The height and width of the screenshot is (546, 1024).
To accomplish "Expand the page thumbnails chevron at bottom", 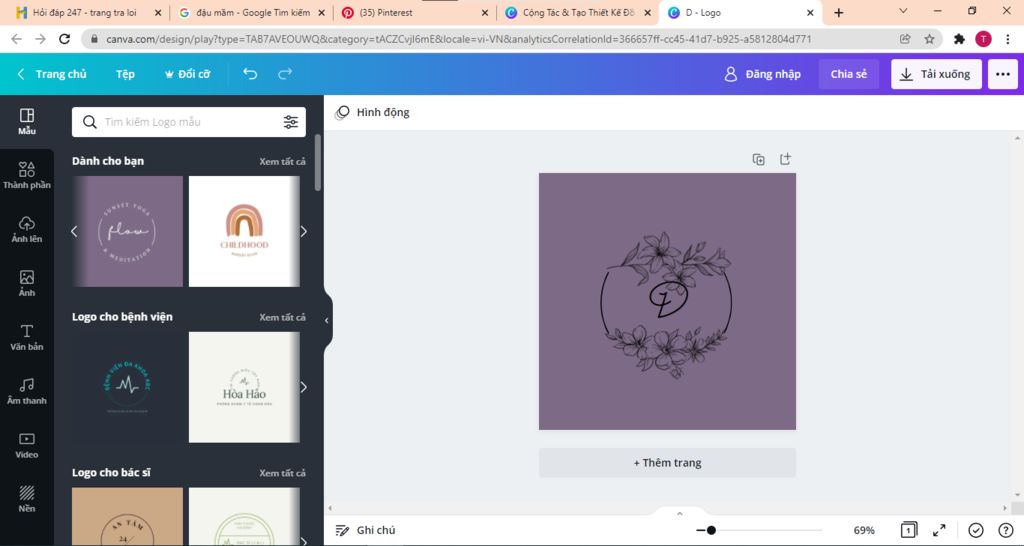I will click(x=679, y=514).
